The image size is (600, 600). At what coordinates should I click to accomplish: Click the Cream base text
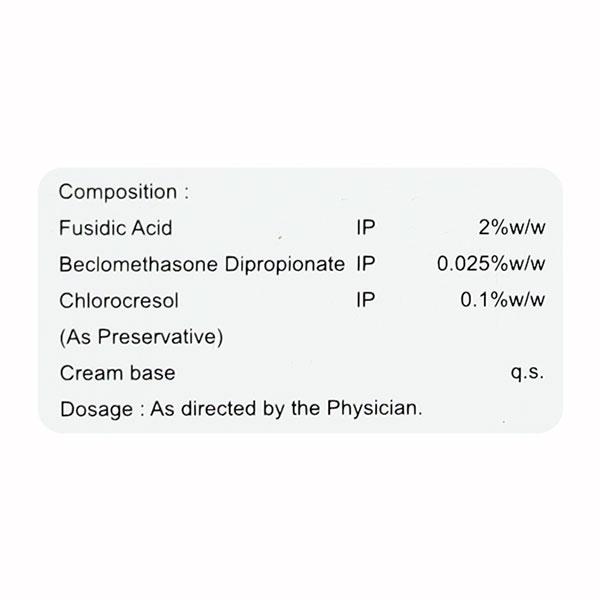coord(118,373)
